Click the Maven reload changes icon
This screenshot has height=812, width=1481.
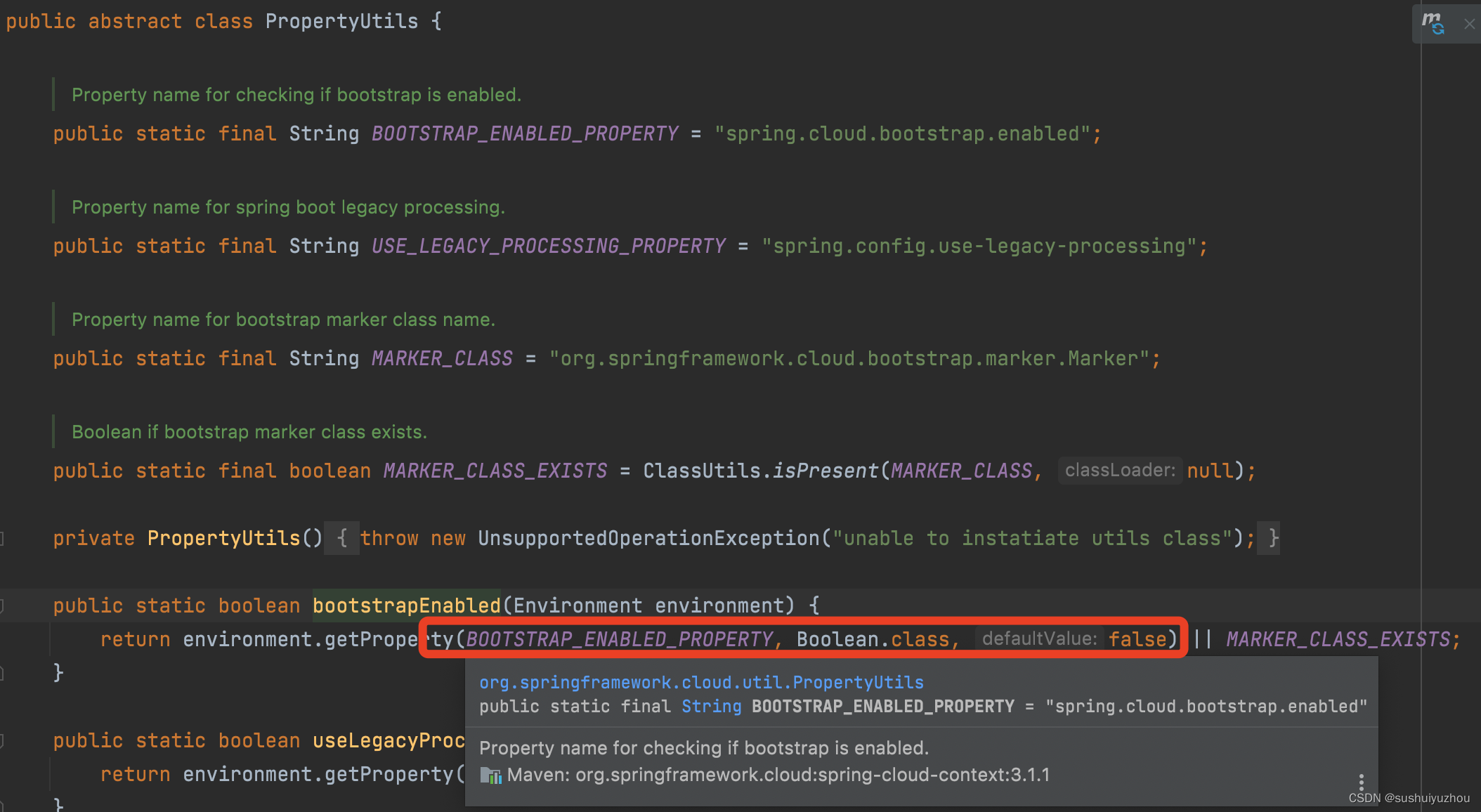[x=1432, y=23]
